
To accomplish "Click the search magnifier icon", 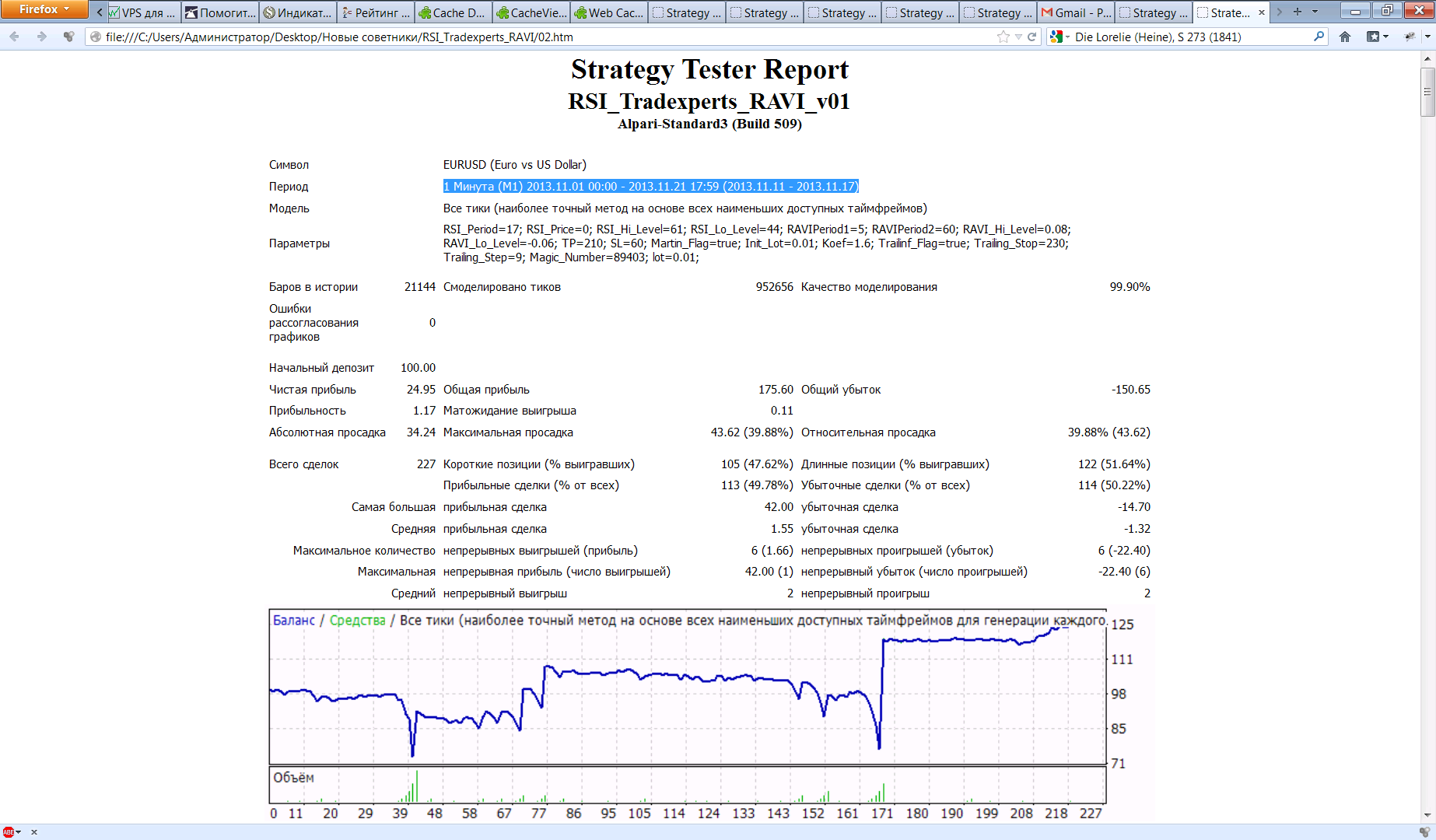I will [1319, 37].
